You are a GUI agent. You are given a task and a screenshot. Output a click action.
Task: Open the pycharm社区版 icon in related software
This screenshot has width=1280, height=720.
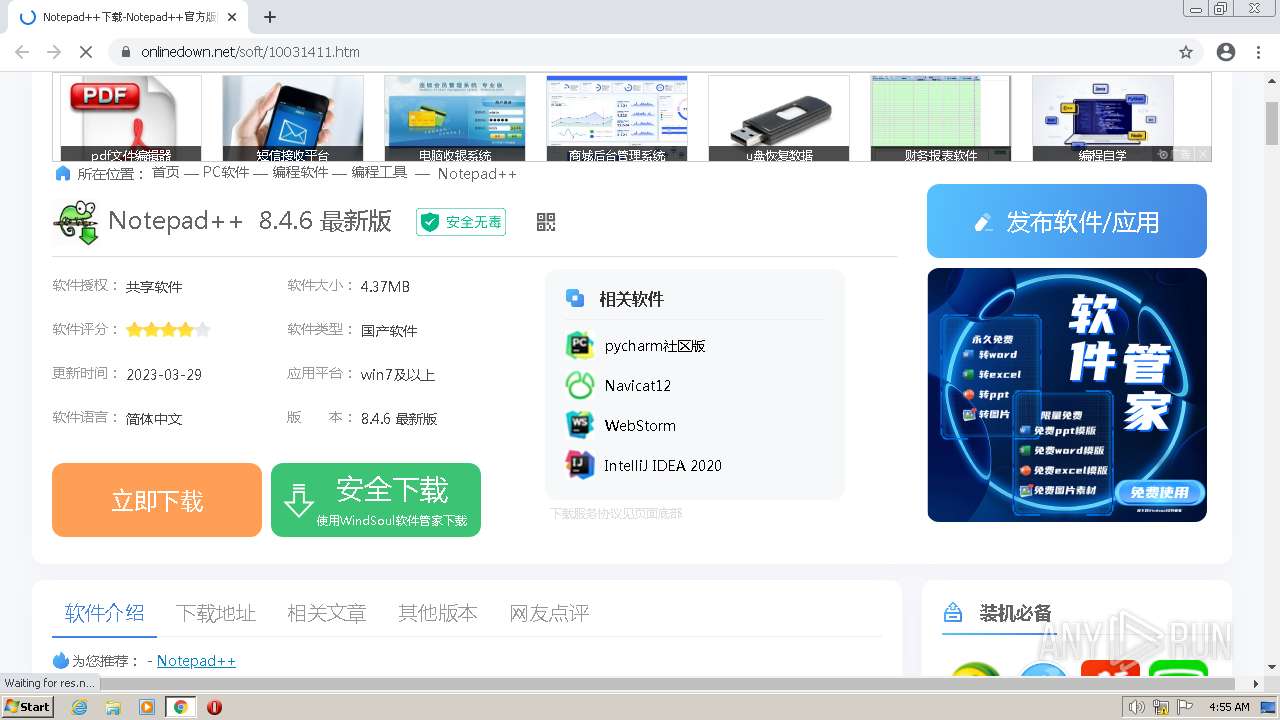tap(580, 346)
